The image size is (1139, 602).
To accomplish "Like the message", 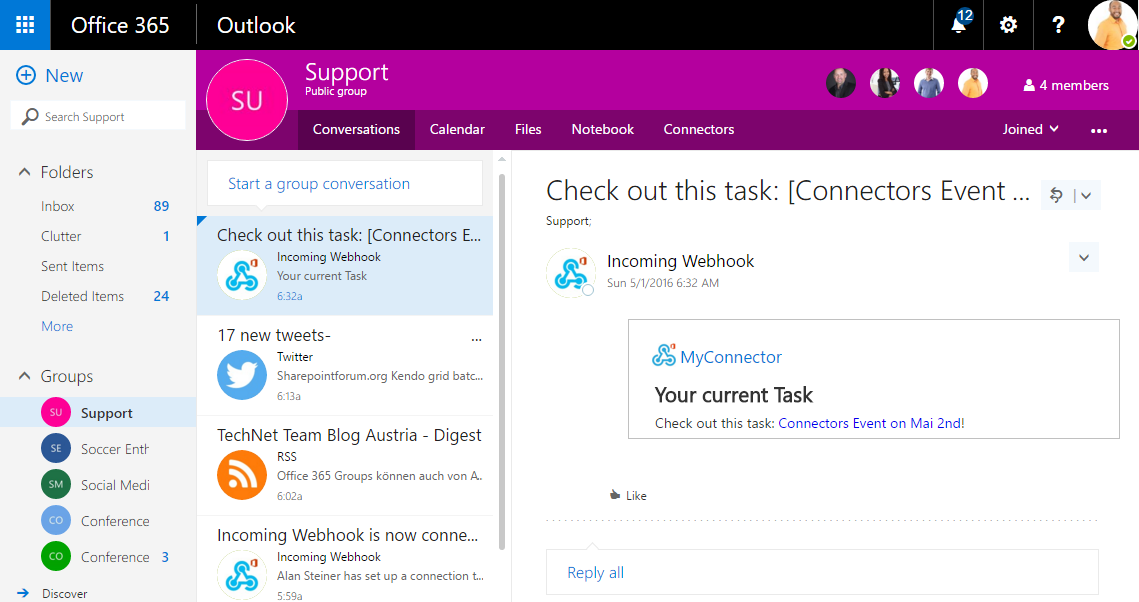I will point(628,495).
